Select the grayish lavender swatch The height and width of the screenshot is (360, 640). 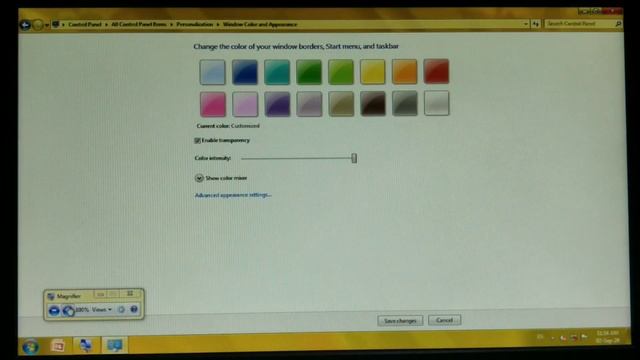pos(309,104)
